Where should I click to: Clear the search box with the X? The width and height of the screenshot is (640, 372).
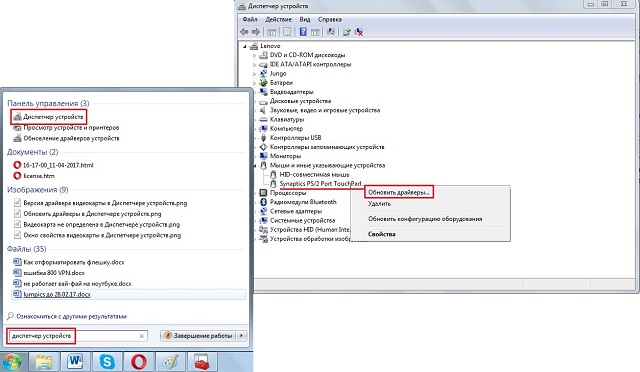pos(142,336)
